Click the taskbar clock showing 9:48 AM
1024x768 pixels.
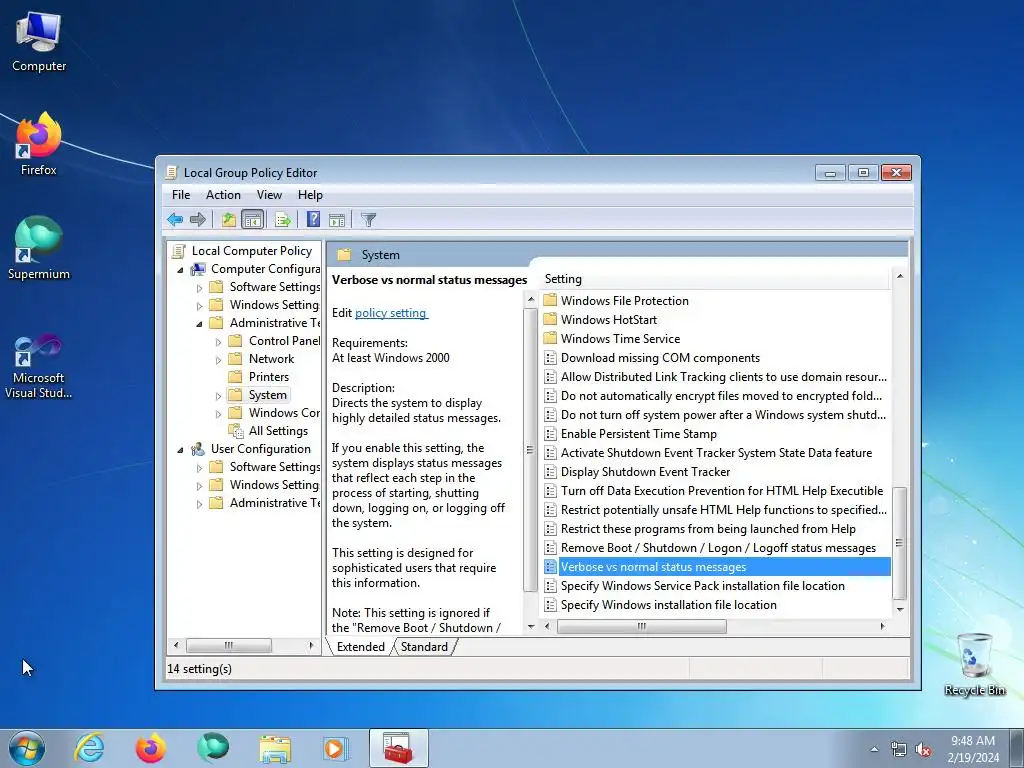click(x=973, y=748)
